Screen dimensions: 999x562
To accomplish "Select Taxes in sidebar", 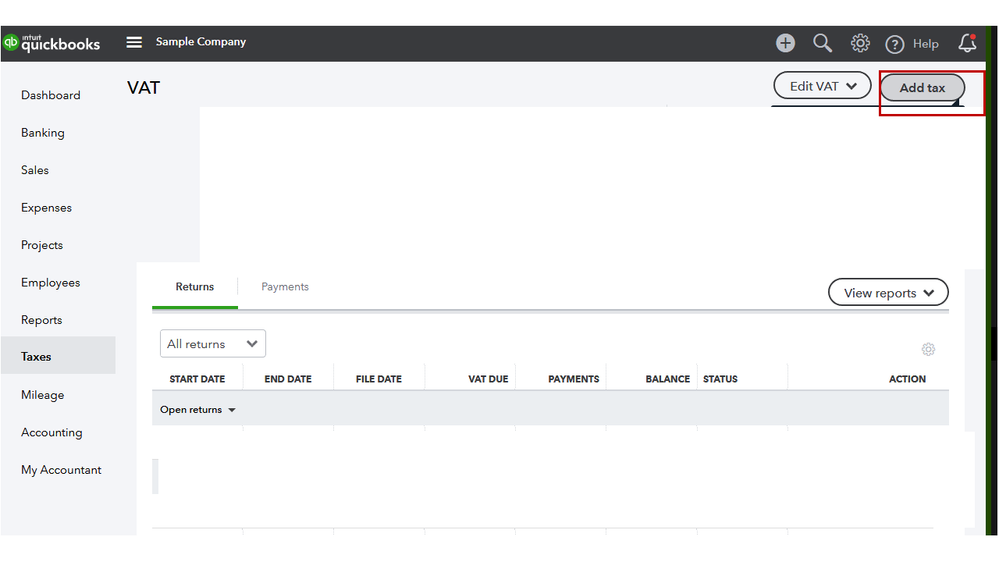I will [x=58, y=356].
